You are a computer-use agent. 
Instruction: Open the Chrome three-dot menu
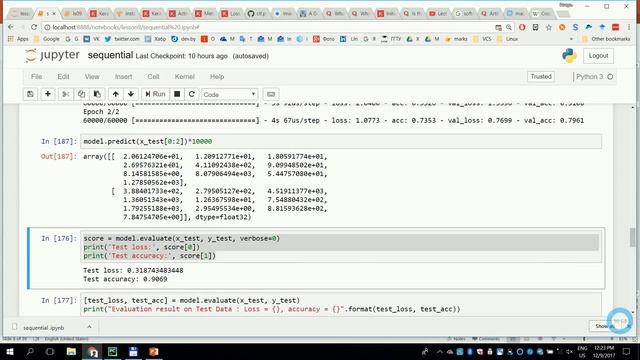[x=629, y=27]
